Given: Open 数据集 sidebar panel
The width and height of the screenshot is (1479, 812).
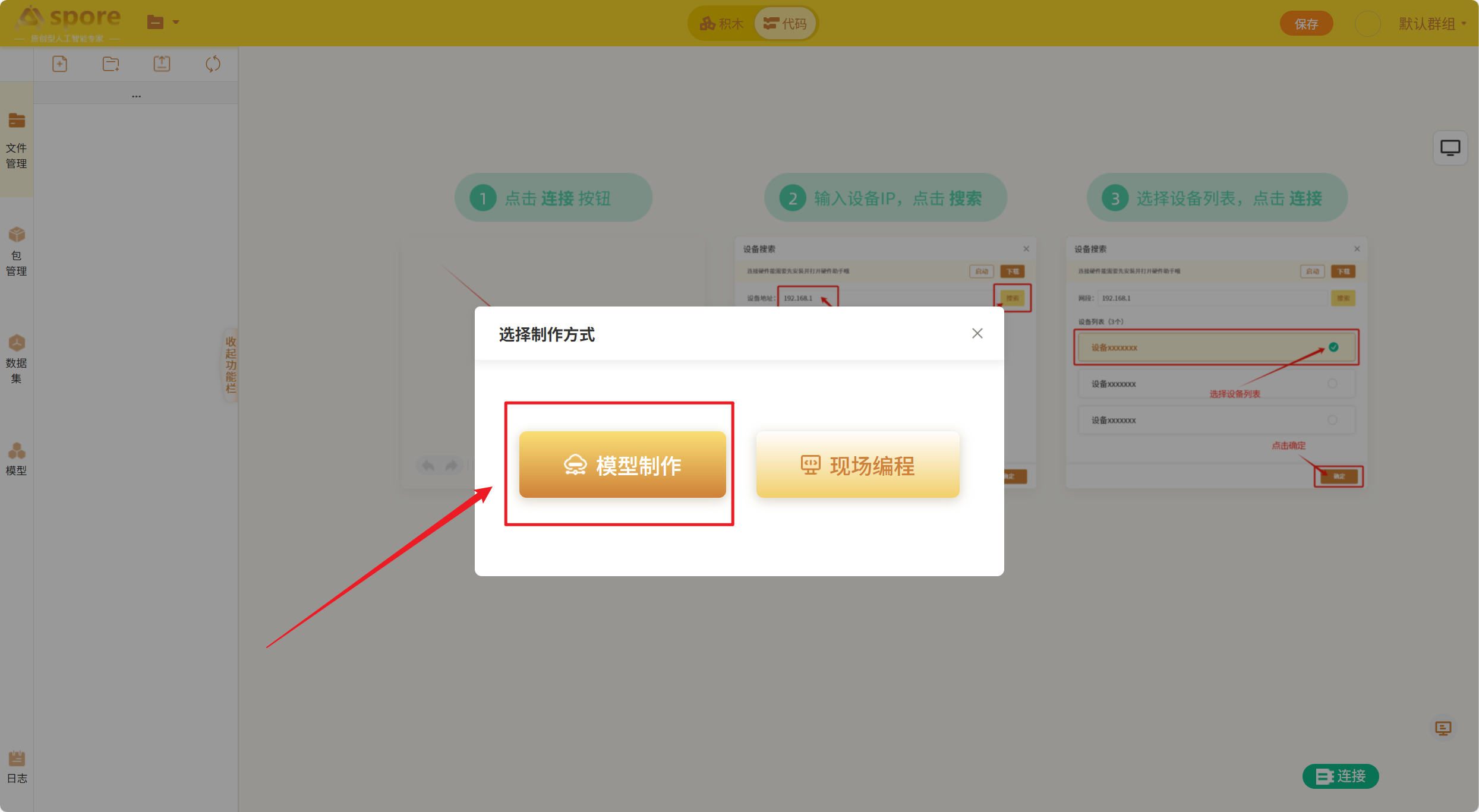Looking at the screenshot, I should click(17, 359).
